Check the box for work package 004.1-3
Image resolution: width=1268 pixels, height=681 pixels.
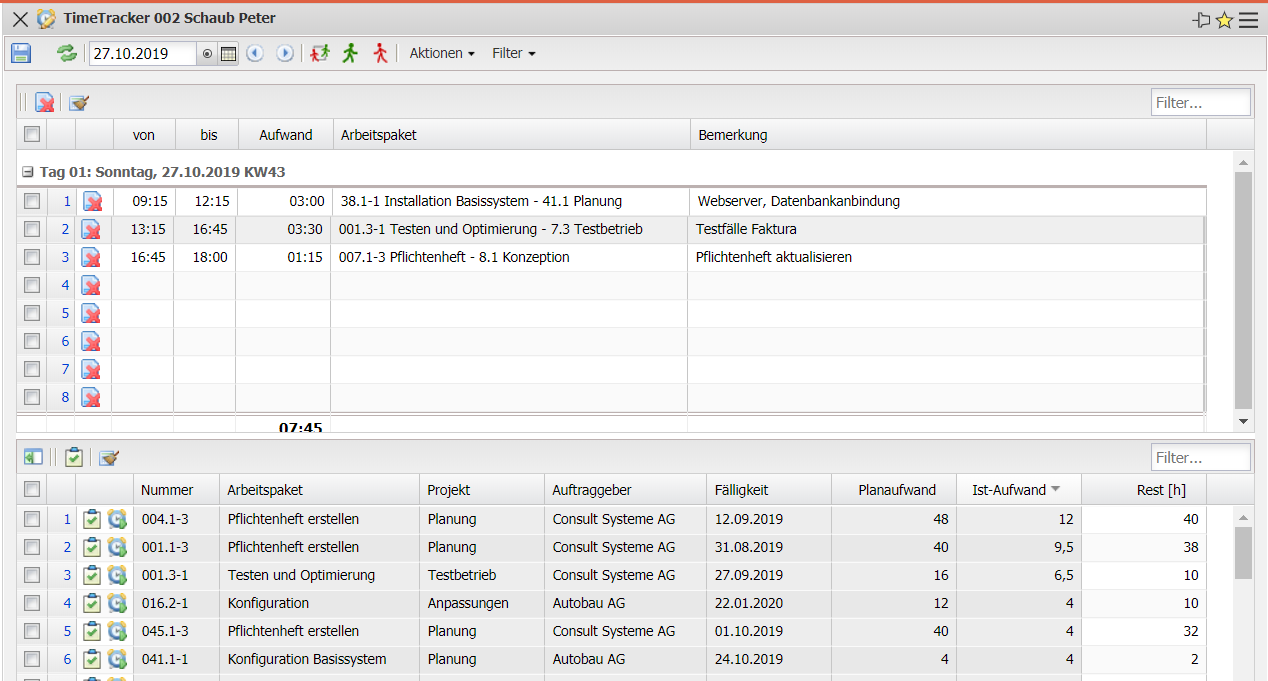tap(32, 519)
